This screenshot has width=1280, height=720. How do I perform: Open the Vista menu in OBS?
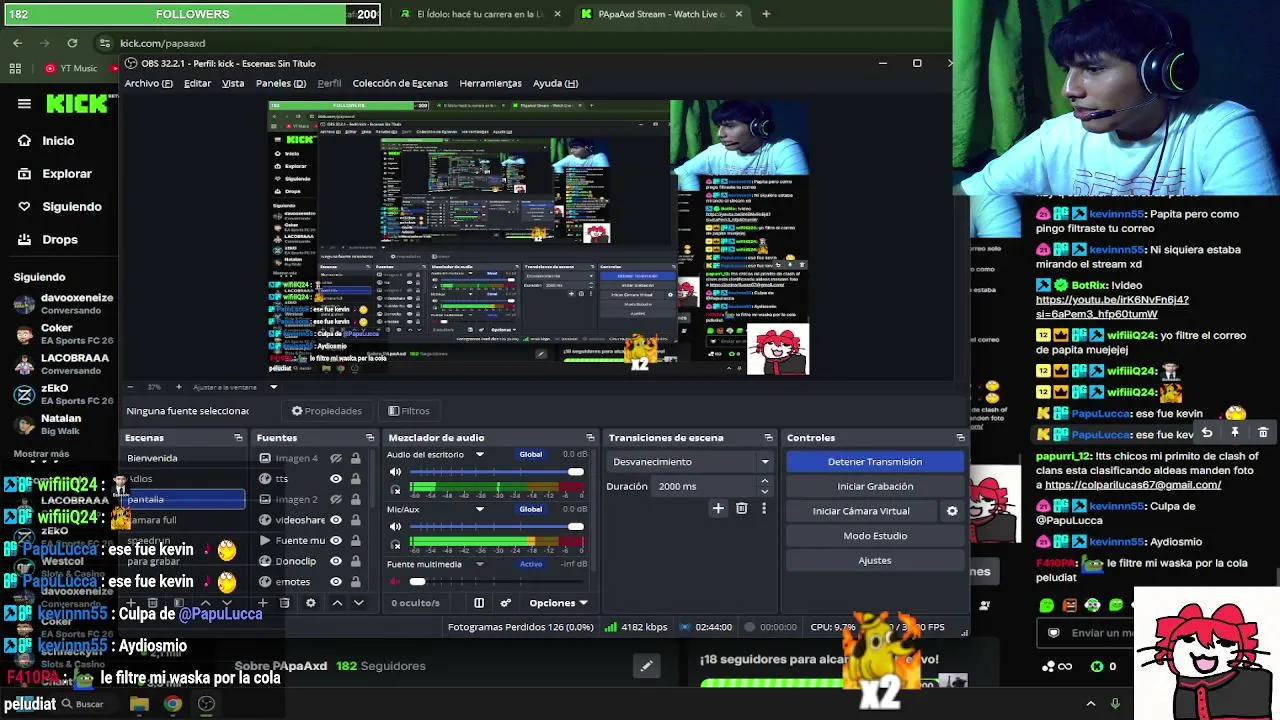click(233, 83)
